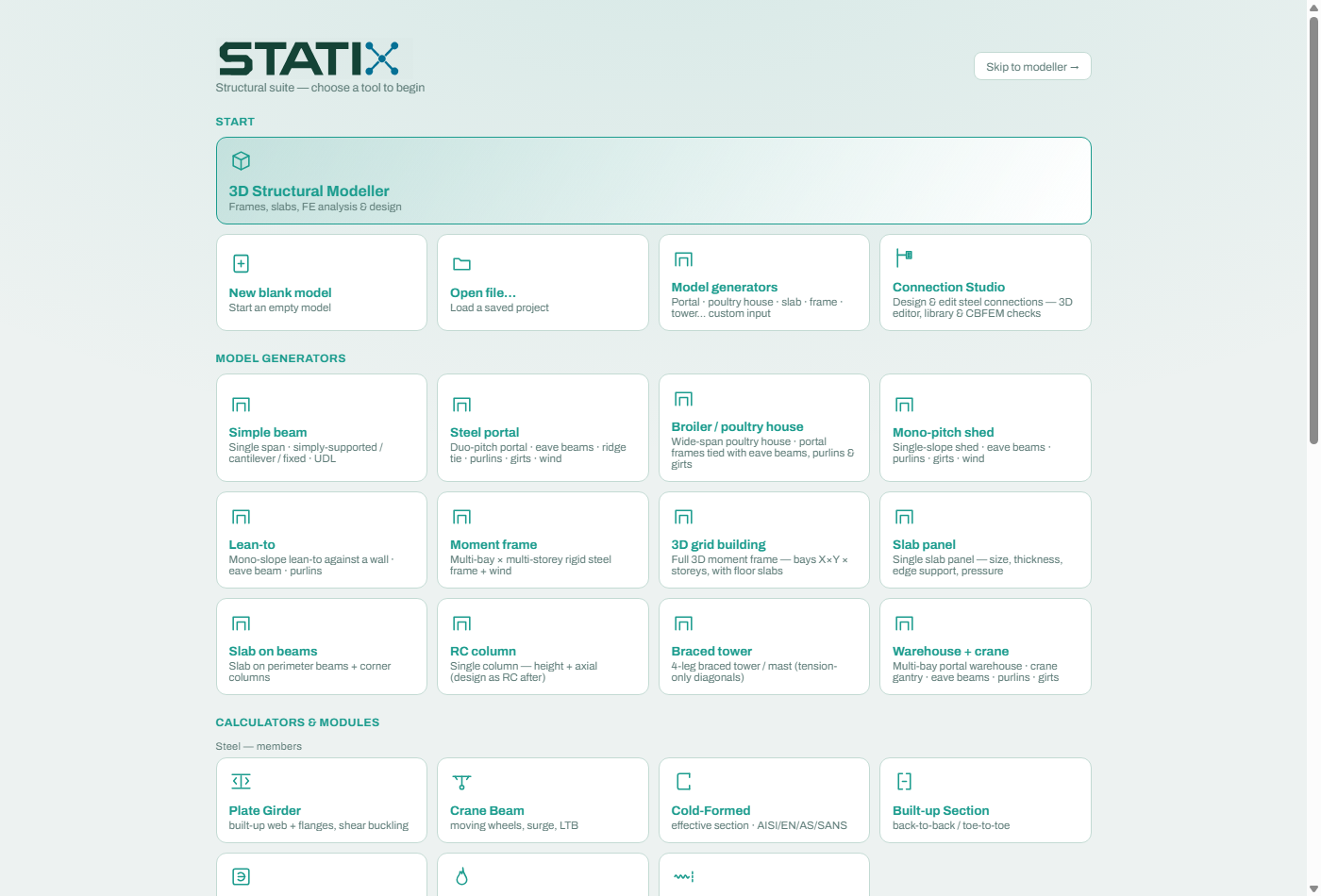
Task: Click the partly visible spring-wave module icon
Action: tap(684, 877)
